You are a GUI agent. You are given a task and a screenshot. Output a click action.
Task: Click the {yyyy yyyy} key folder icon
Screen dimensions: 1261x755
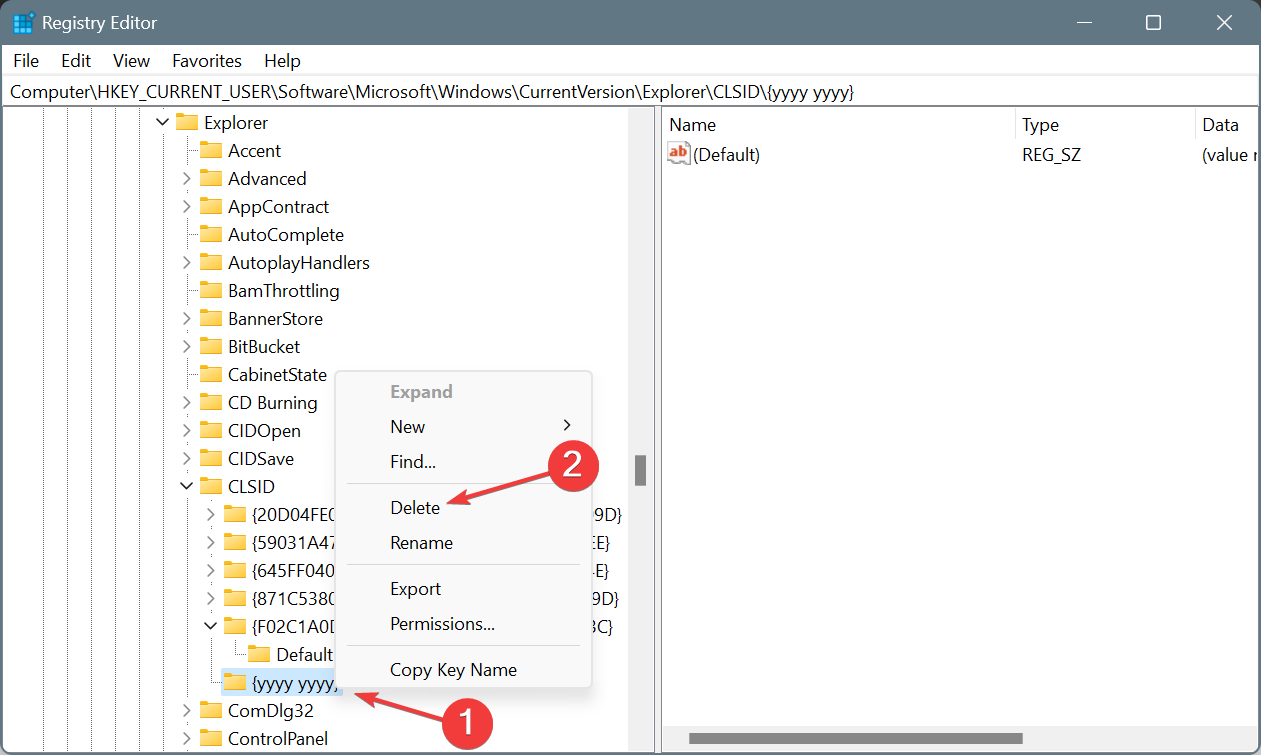pos(234,683)
